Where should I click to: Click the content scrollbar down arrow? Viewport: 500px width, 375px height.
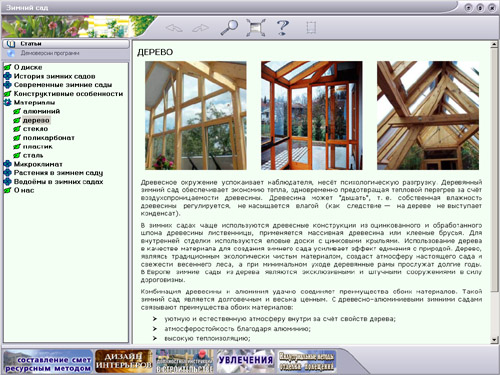click(494, 340)
